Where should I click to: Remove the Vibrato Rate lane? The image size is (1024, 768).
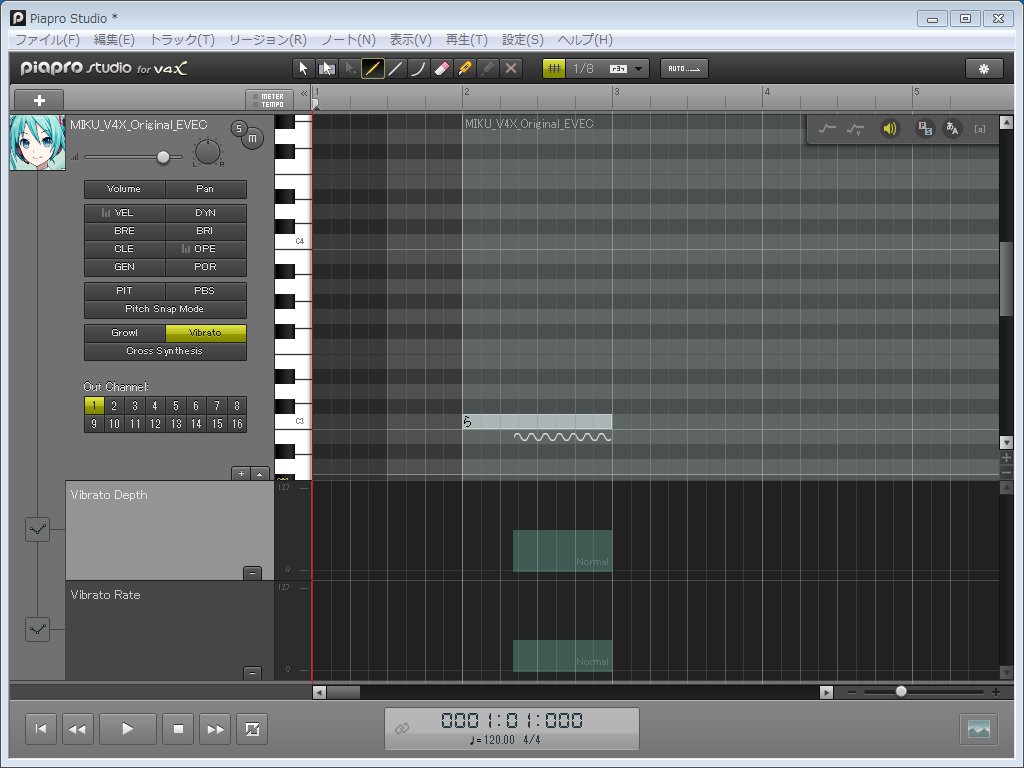point(252,673)
